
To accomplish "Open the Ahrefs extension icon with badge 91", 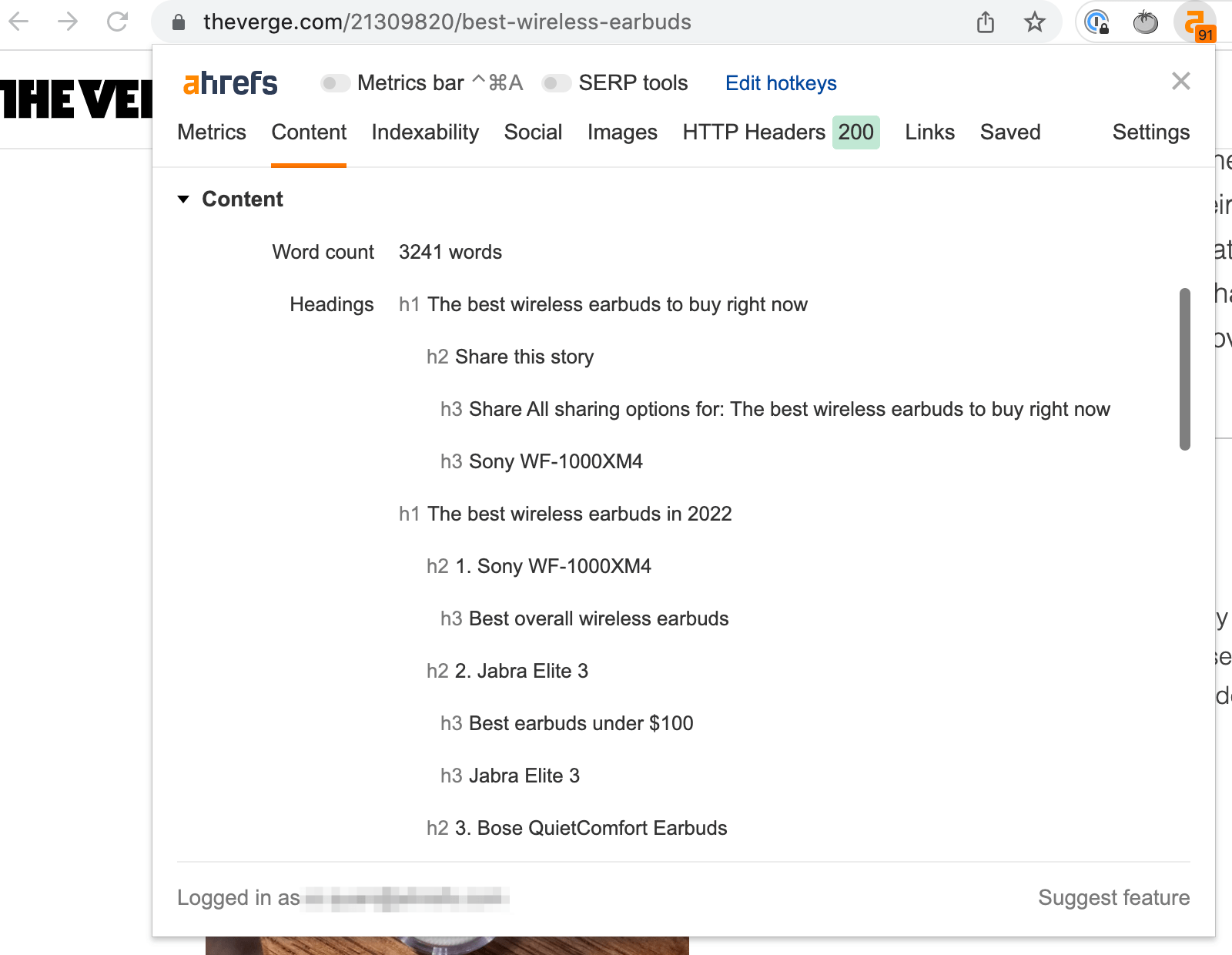I will (x=1196, y=23).
